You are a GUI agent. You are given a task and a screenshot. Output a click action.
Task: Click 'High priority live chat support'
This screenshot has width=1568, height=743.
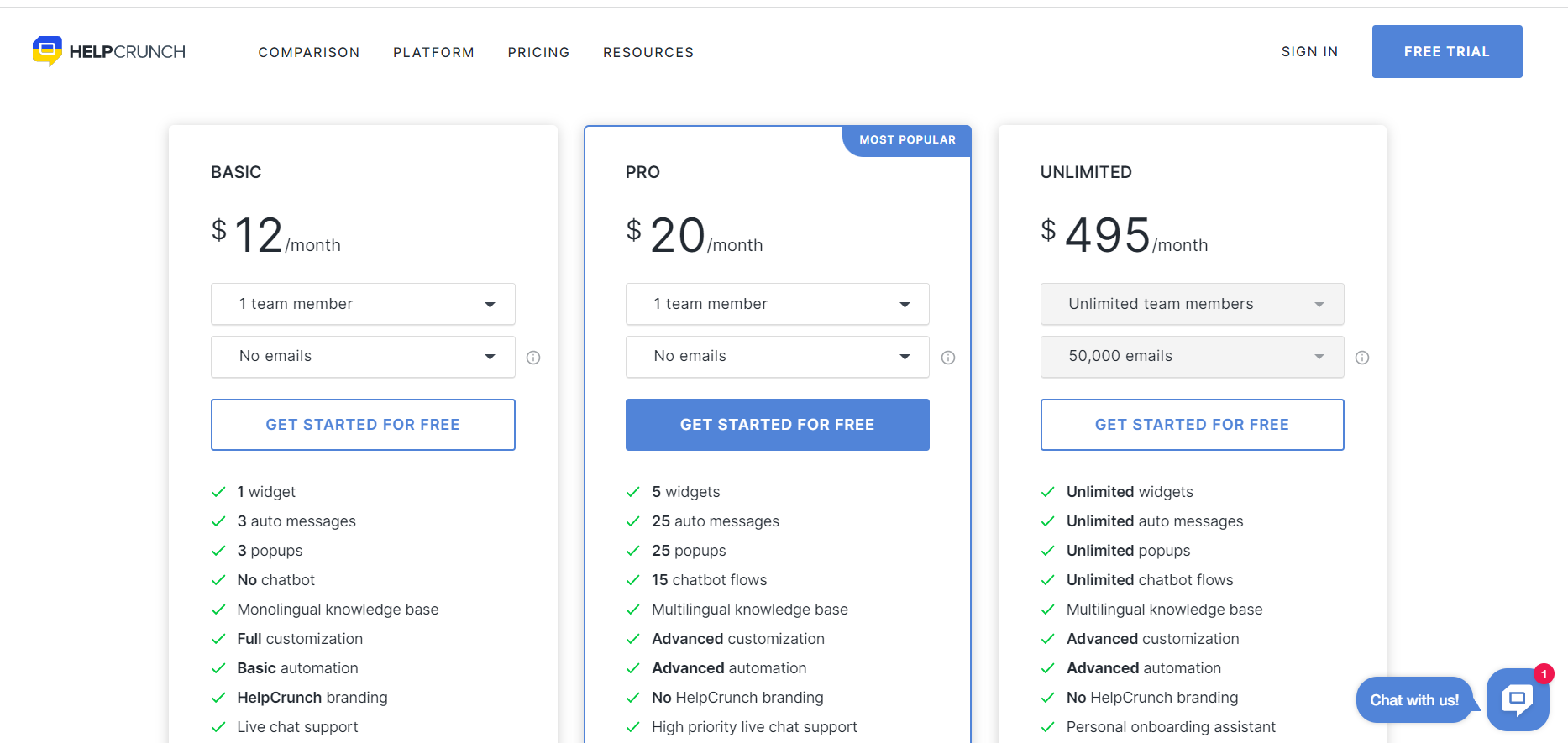[754, 727]
